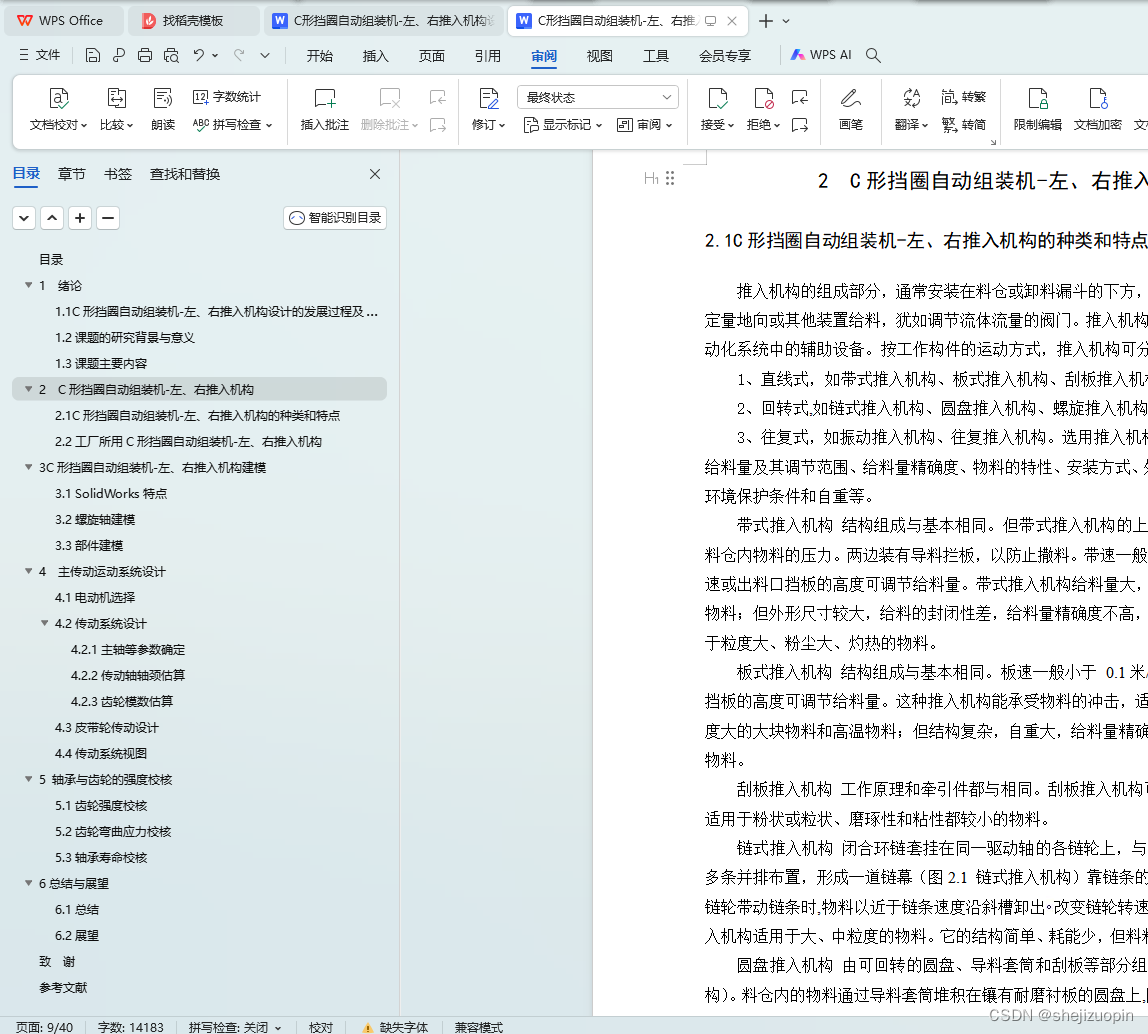Open the 文件 file menu
The width and height of the screenshot is (1148, 1034).
coord(40,55)
